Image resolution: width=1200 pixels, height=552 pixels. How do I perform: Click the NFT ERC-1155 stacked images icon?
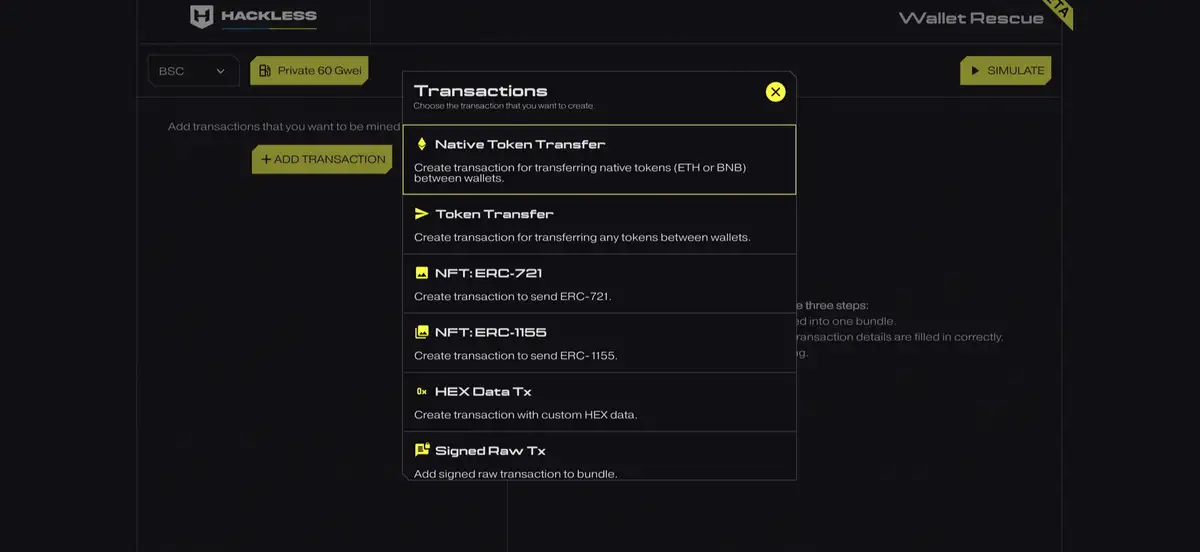421,332
